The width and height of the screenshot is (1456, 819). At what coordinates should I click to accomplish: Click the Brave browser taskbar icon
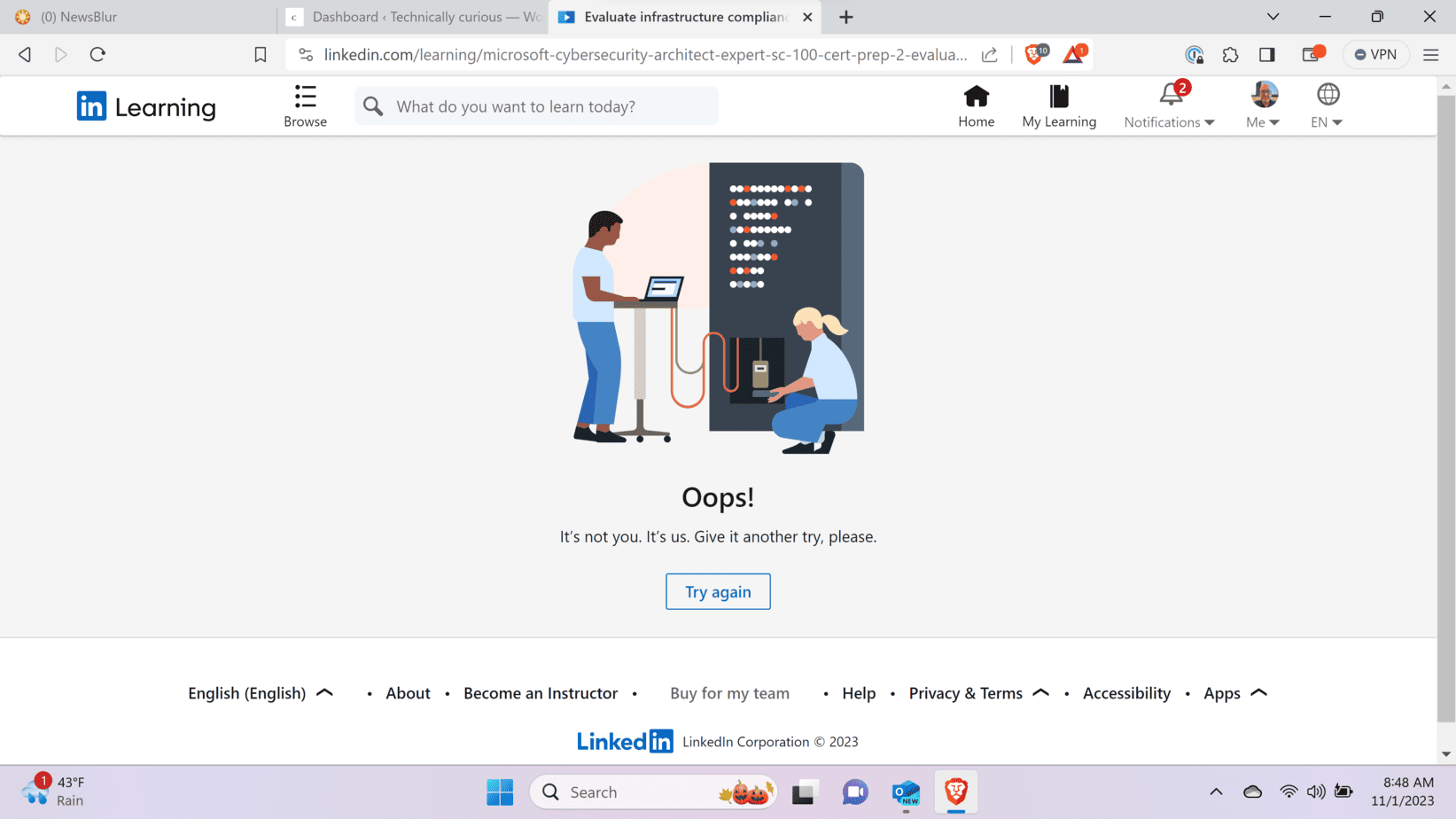[956, 792]
